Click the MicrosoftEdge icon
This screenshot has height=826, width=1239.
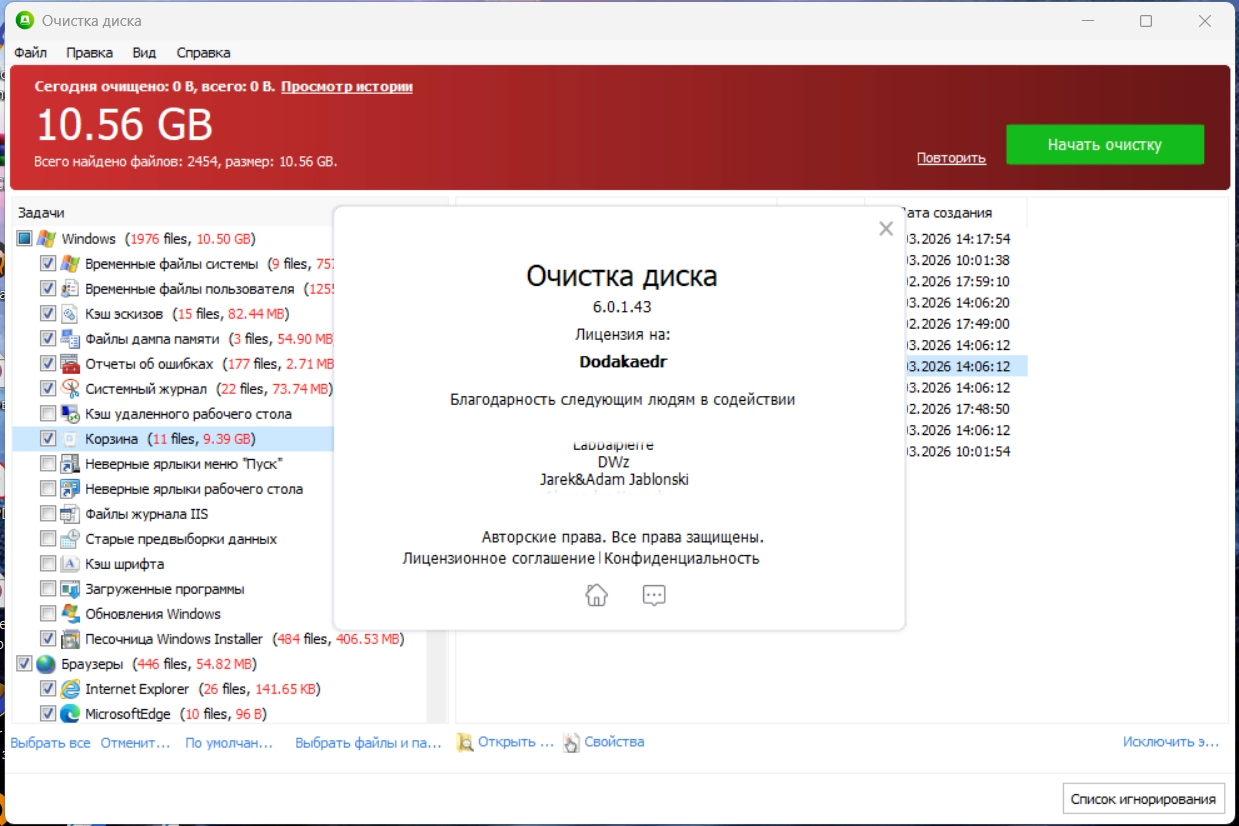(x=70, y=714)
